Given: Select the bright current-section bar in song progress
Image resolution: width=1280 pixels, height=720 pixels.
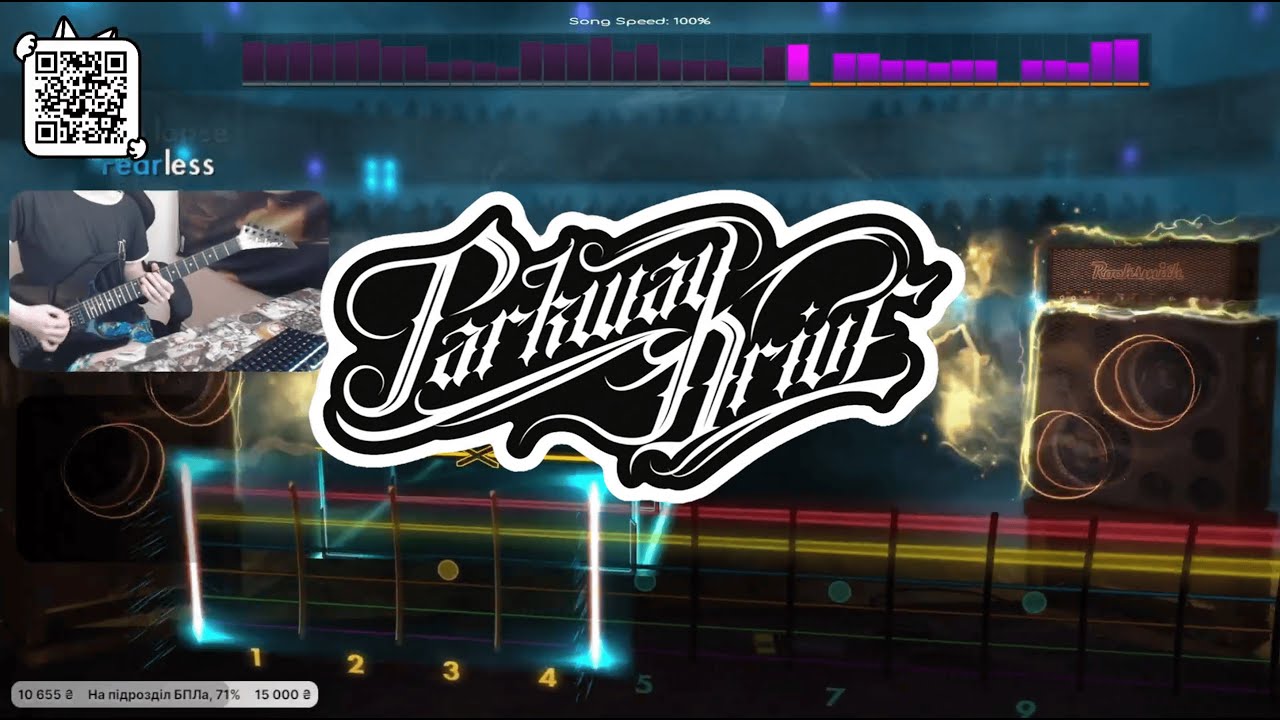Looking at the screenshot, I should coord(797,63).
